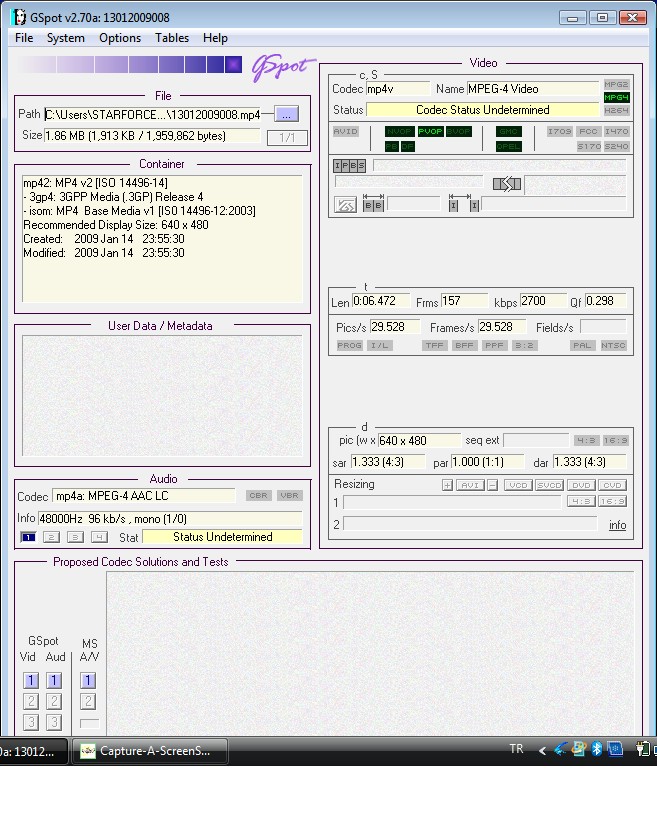
Task: Click the browse file button next to Path
Action: (287, 114)
